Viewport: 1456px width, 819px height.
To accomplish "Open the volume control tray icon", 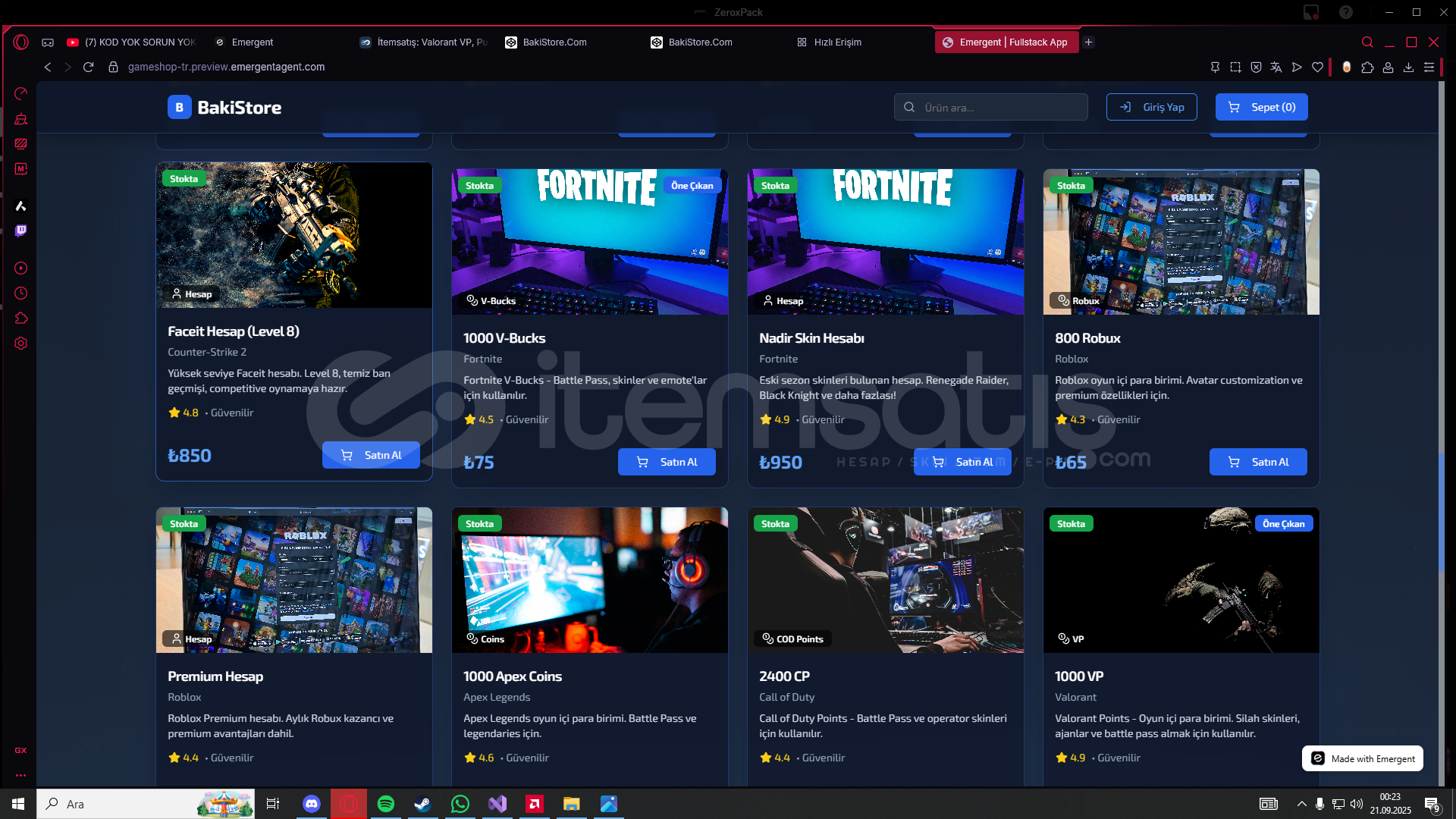I will (x=1357, y=804).
